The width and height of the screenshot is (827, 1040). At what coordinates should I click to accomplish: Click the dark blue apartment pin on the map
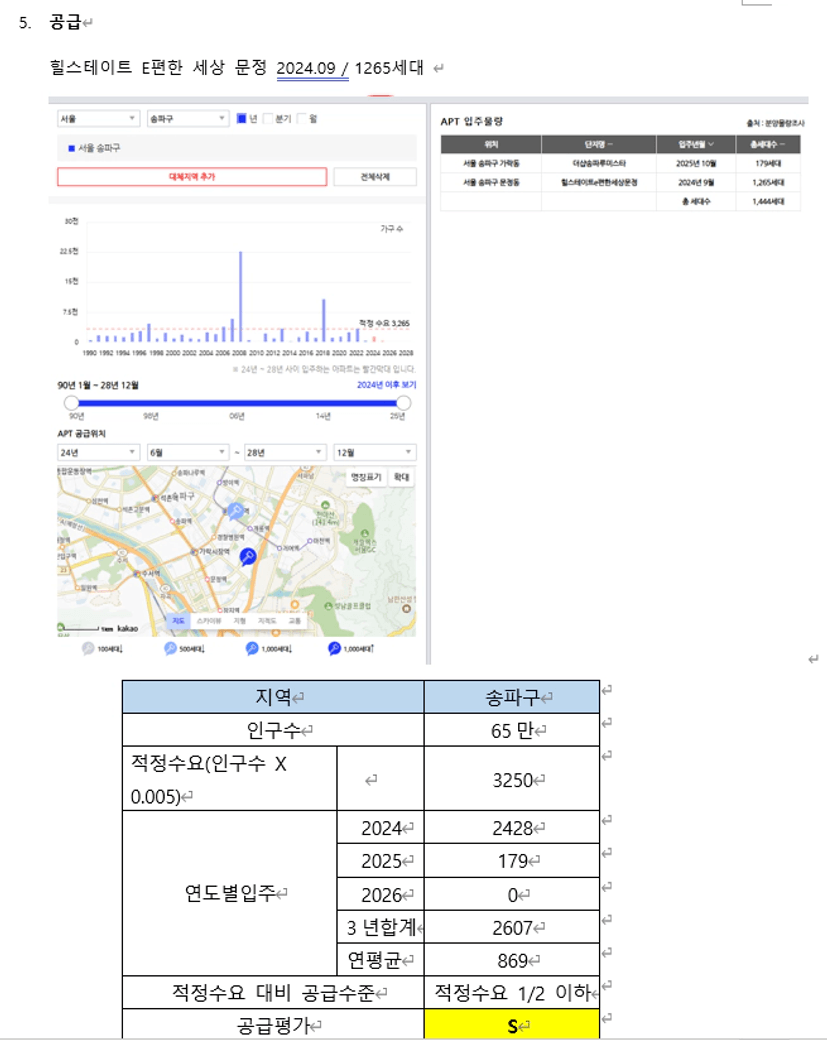[x=248, y=556]
